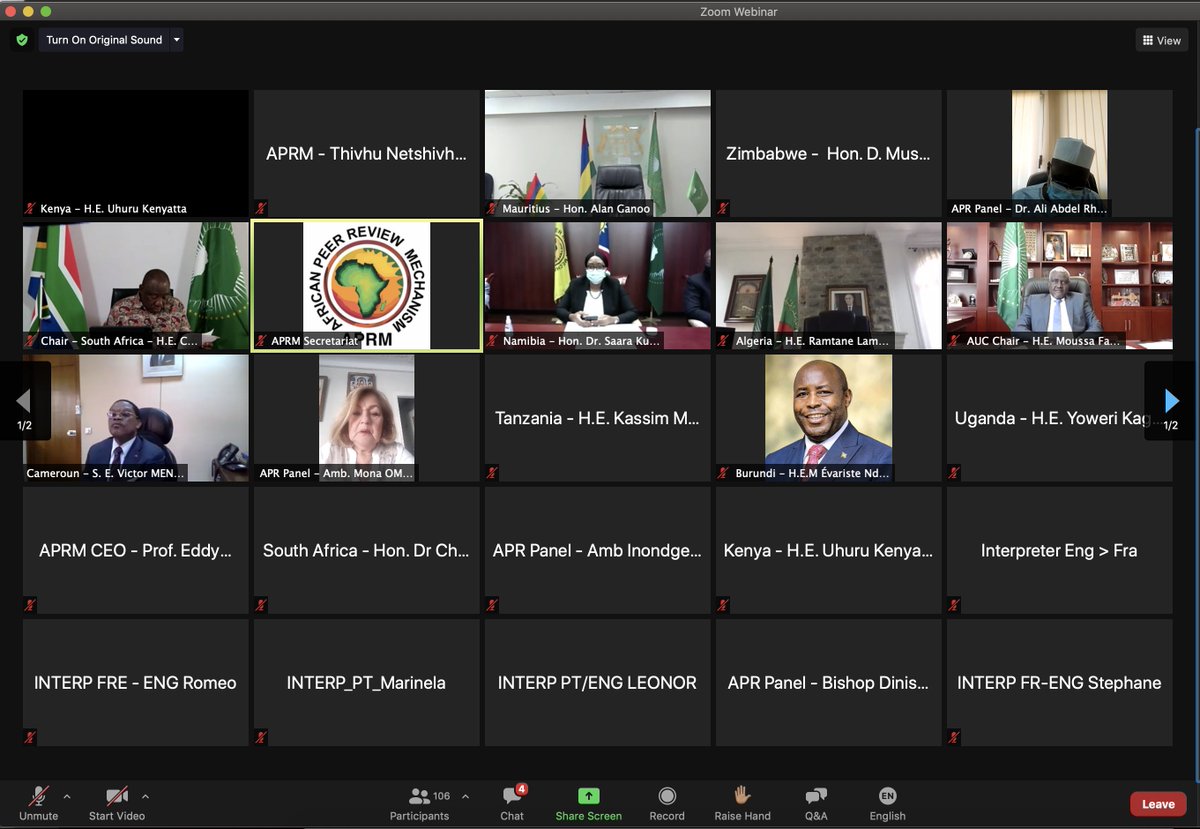Viewport: 1200px width, 829px height.
Task: Click APR Panel - Bishop Dinis tile
Action: coord(828,682)
